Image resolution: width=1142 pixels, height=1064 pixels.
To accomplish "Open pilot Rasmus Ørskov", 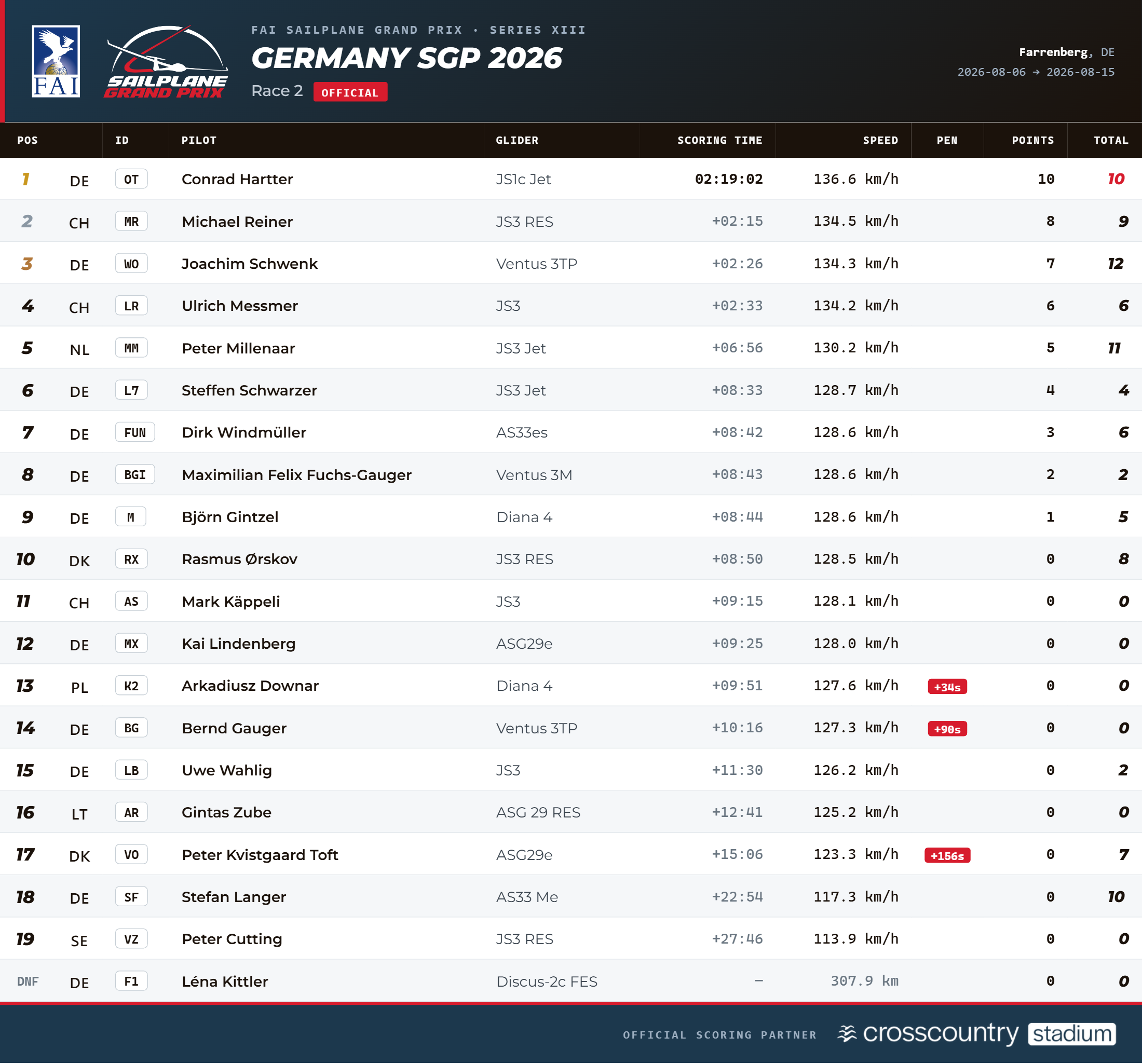I will (239, 559).
